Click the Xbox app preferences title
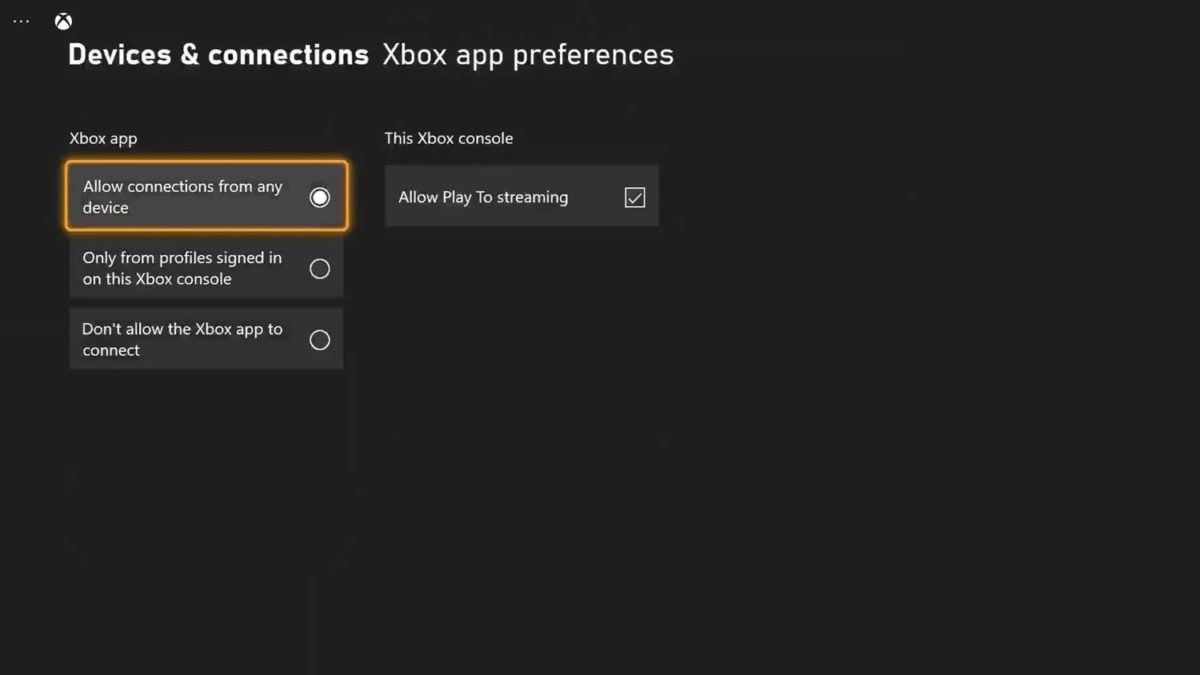 pos(528,54)
